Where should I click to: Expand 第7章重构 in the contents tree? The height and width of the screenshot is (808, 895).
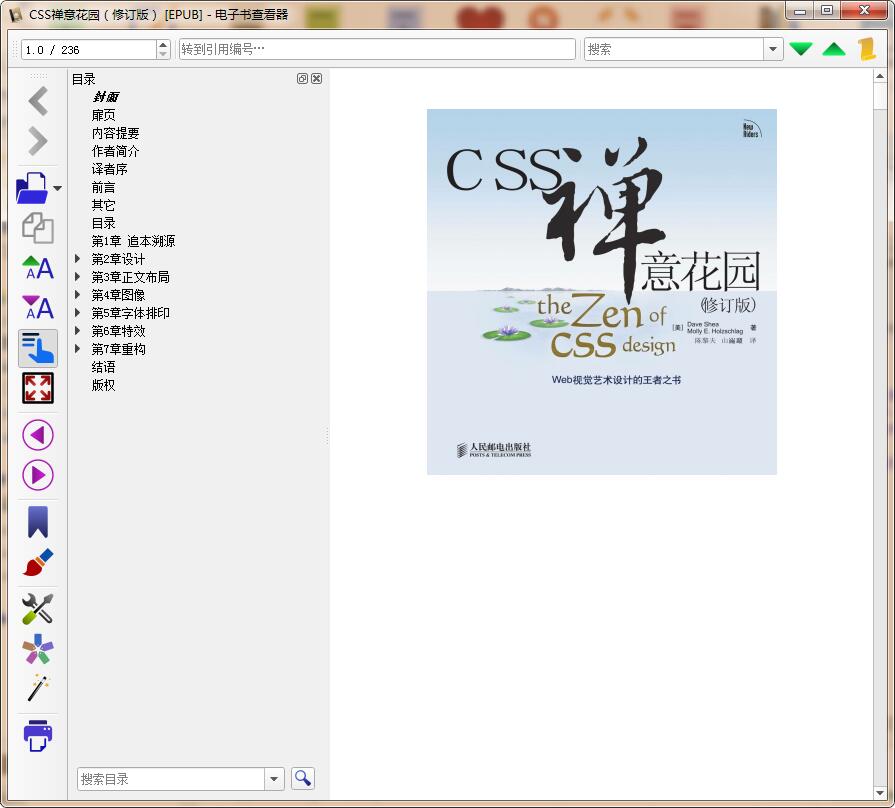77,349
